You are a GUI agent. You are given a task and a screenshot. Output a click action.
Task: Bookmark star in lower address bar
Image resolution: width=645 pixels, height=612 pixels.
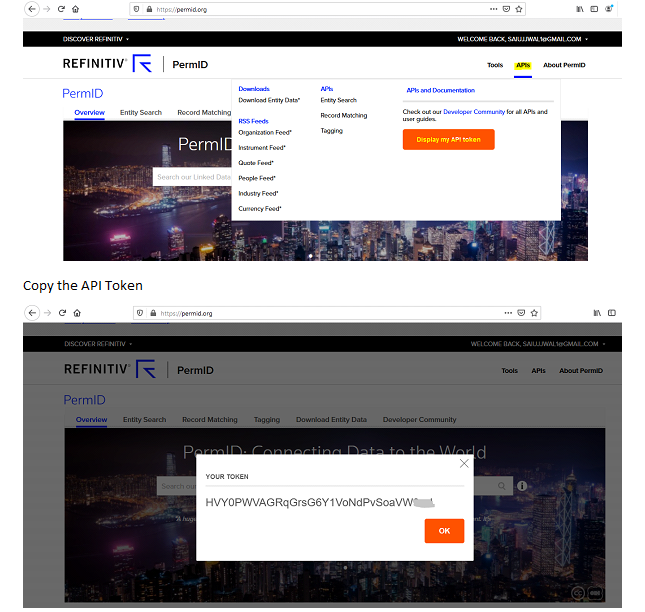pos(534,313)
